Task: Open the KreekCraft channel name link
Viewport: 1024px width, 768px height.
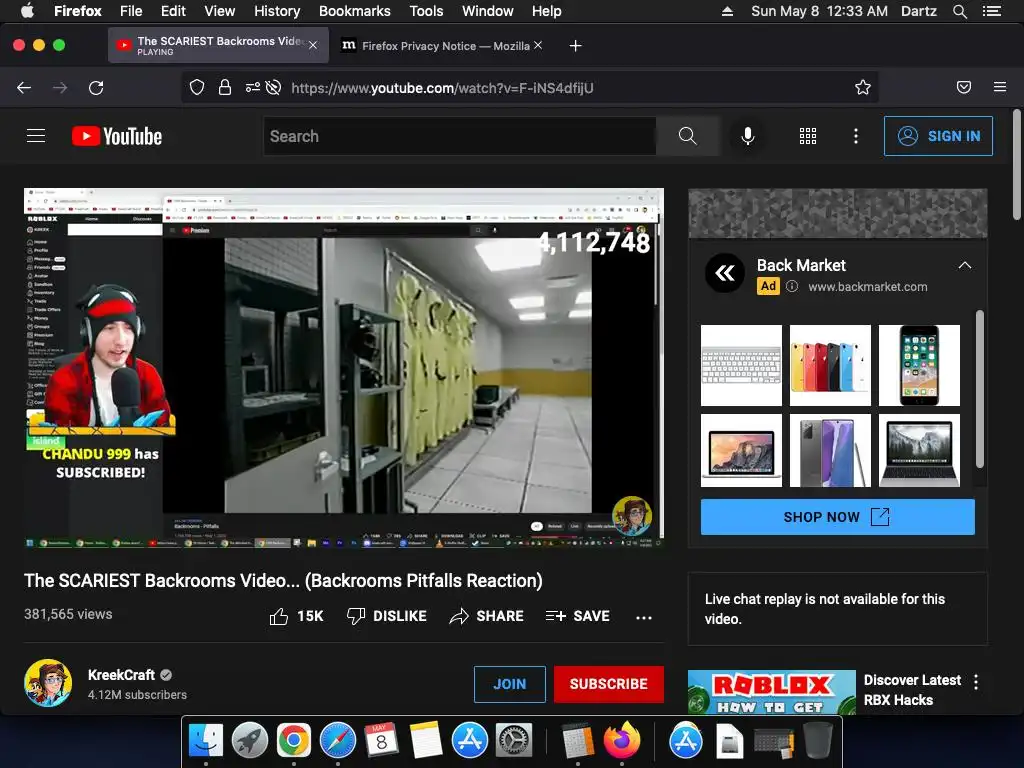Action: click(121, 675)
